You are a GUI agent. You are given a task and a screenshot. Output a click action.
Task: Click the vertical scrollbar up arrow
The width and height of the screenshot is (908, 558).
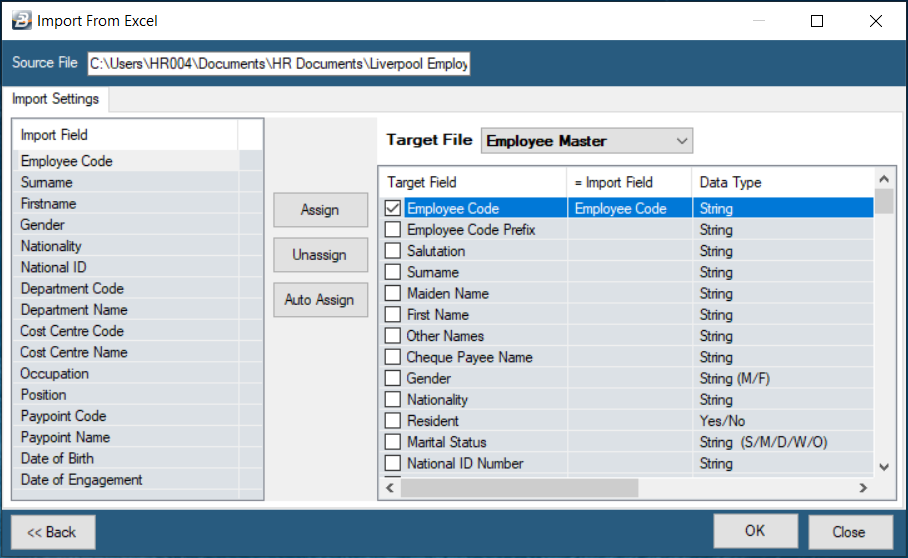click(884, 179)
